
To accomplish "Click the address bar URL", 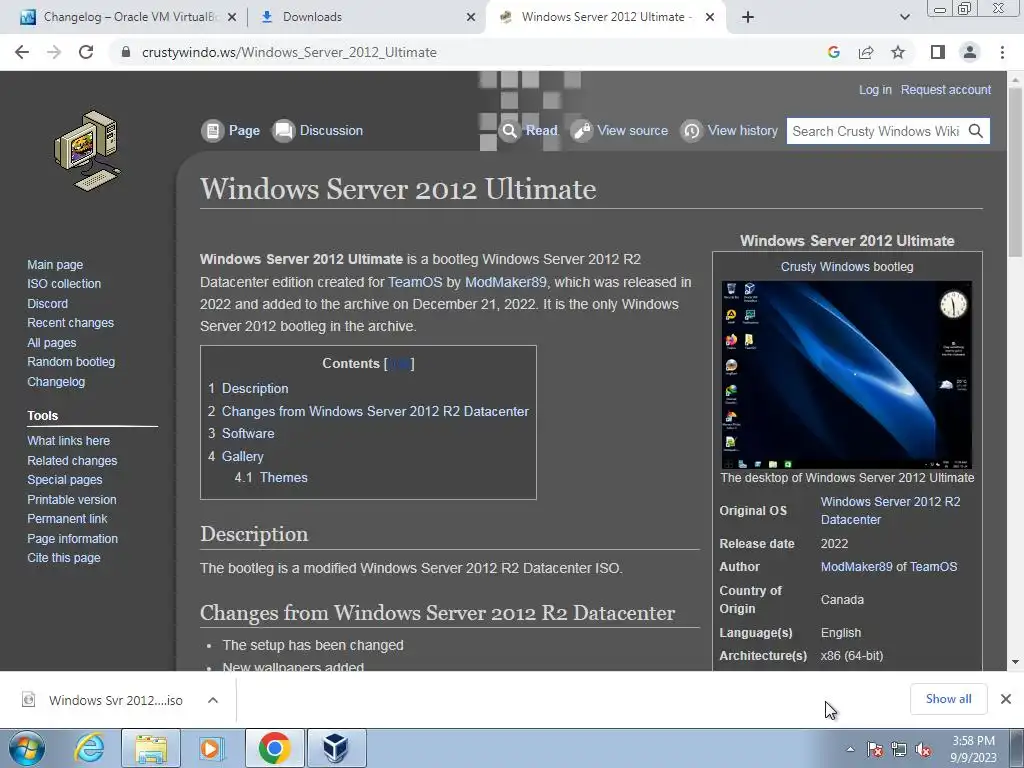I will point(289,52).
